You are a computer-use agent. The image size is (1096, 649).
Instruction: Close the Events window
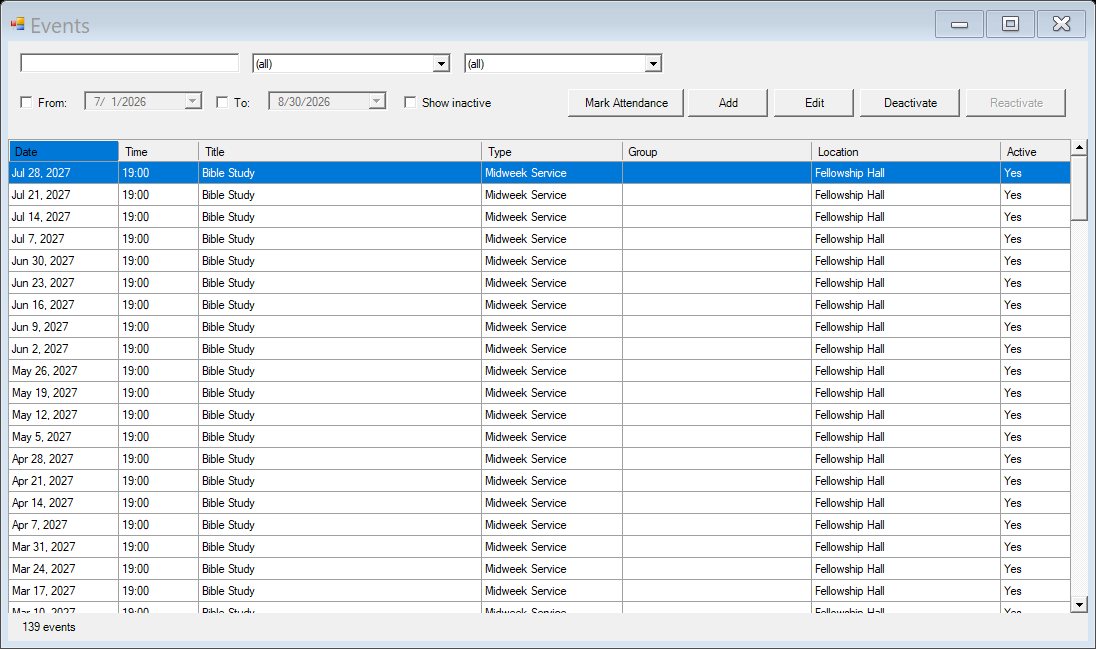point(1061,24)
